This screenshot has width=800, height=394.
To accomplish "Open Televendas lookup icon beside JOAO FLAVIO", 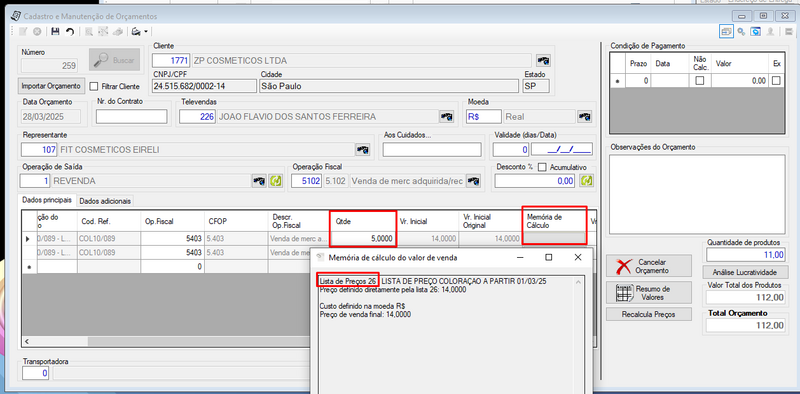I will point(446,117).
